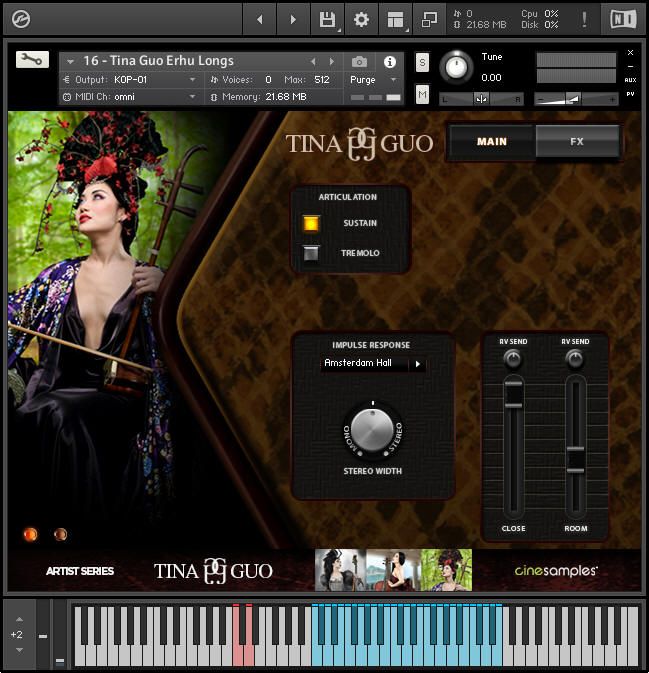The height and width of the screenshot is (673, 649).
Task: Click the Voices count value 0
Action: click(268, 80)
